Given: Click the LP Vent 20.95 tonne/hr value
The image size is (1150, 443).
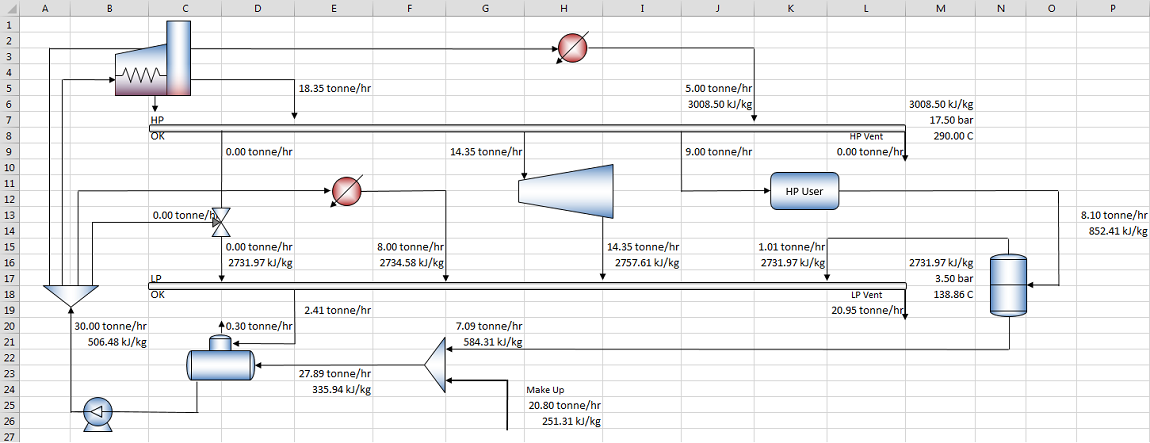Looking at the screenshot, I should tap(865, 310).
